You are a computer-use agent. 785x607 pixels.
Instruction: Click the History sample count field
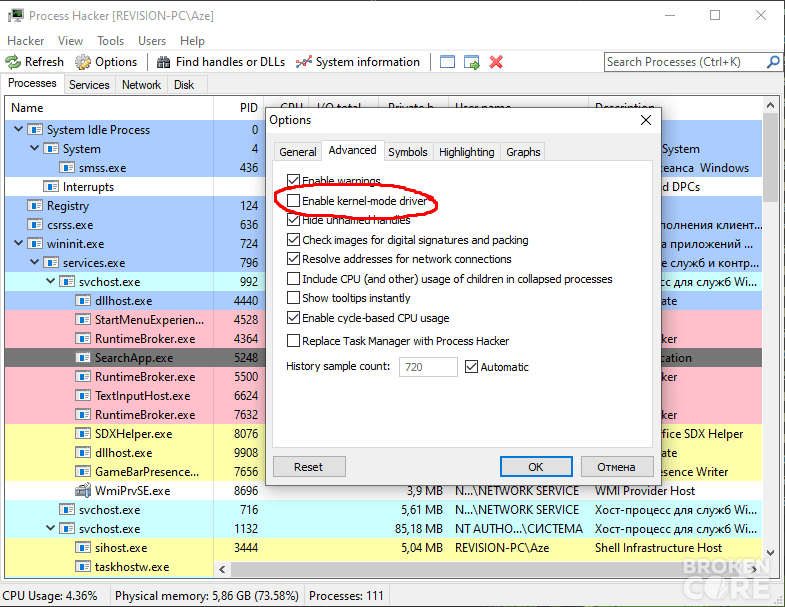[x=428, y=367]
